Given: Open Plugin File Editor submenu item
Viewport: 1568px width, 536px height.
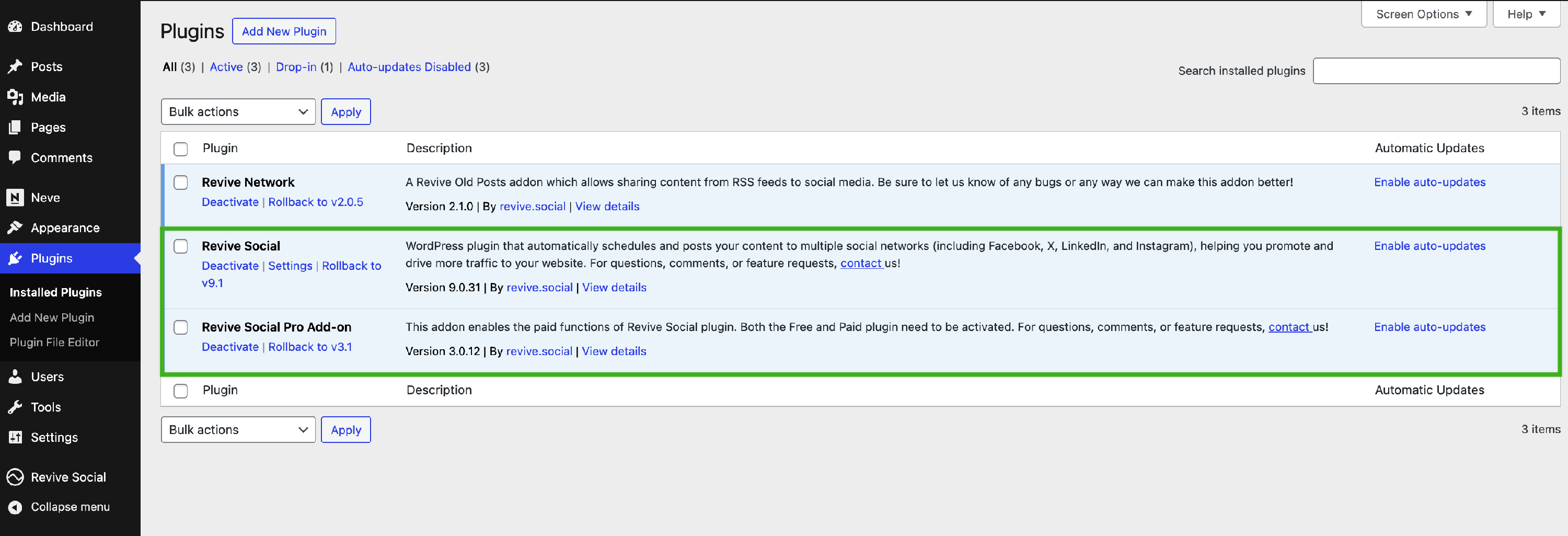Looking at the screenshot, I should pos(54,343).
